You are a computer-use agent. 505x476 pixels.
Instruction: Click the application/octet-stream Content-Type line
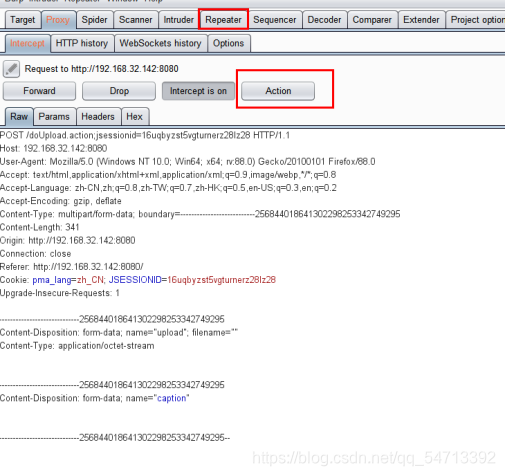77,346
